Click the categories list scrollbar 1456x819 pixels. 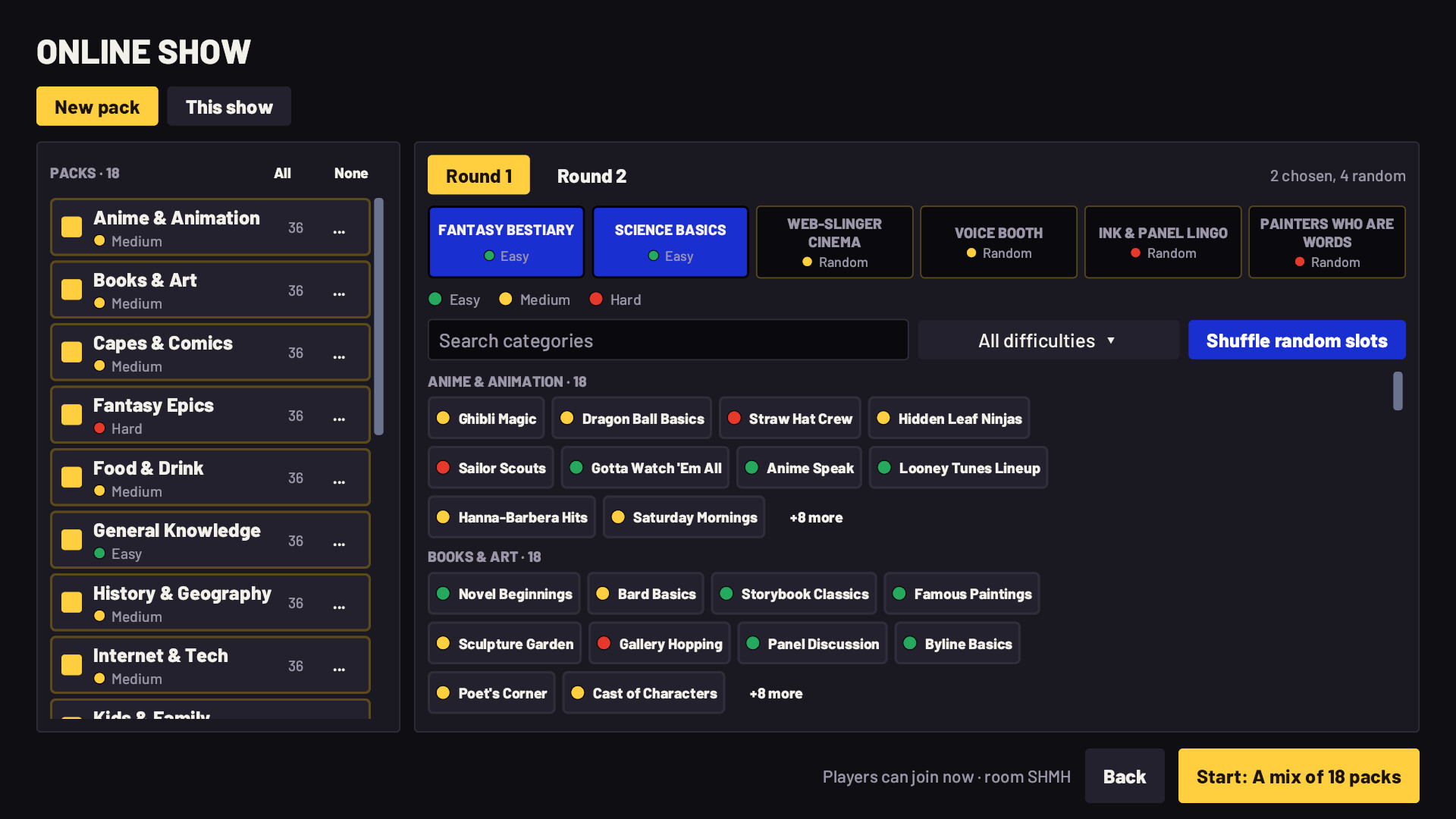tap(1398, 391)
